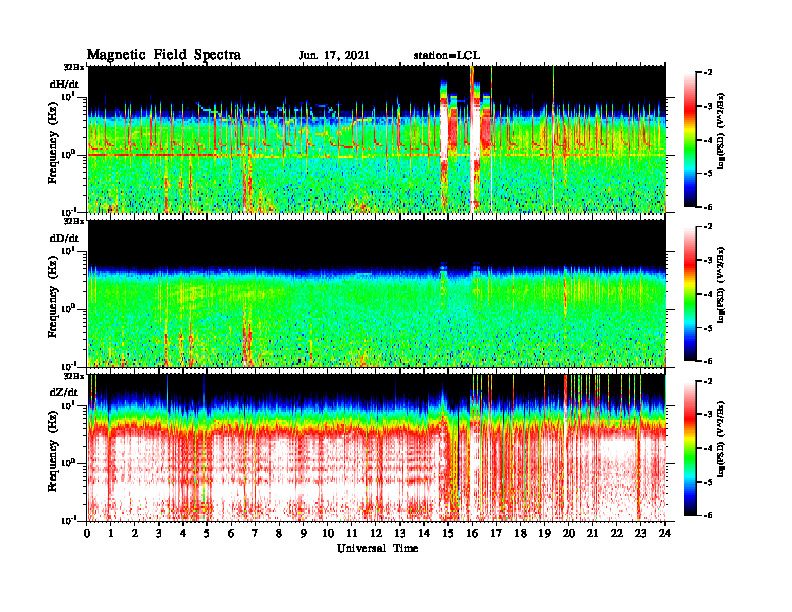792x612 pixels.
Task: Click hour "0" on the Universal Time axis
Action: [x=87, y=534]
